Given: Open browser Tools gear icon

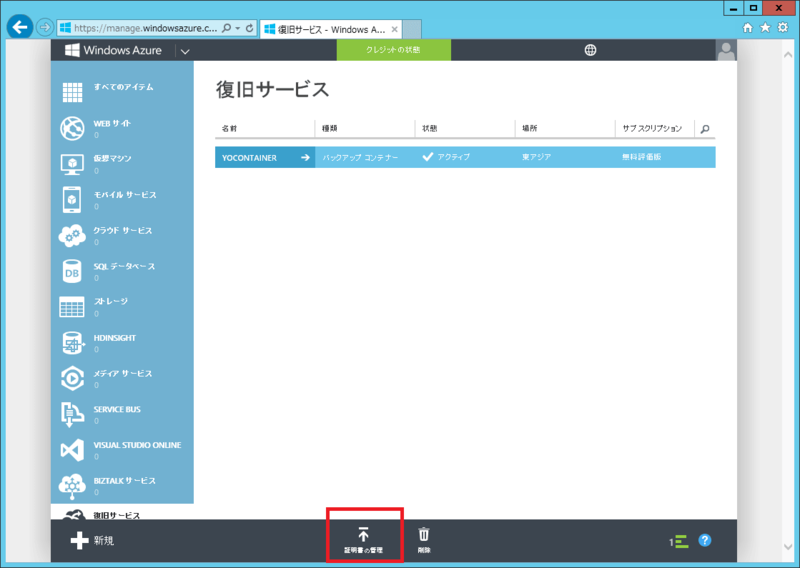Looking at the screenshot, I should pos(783,28).
